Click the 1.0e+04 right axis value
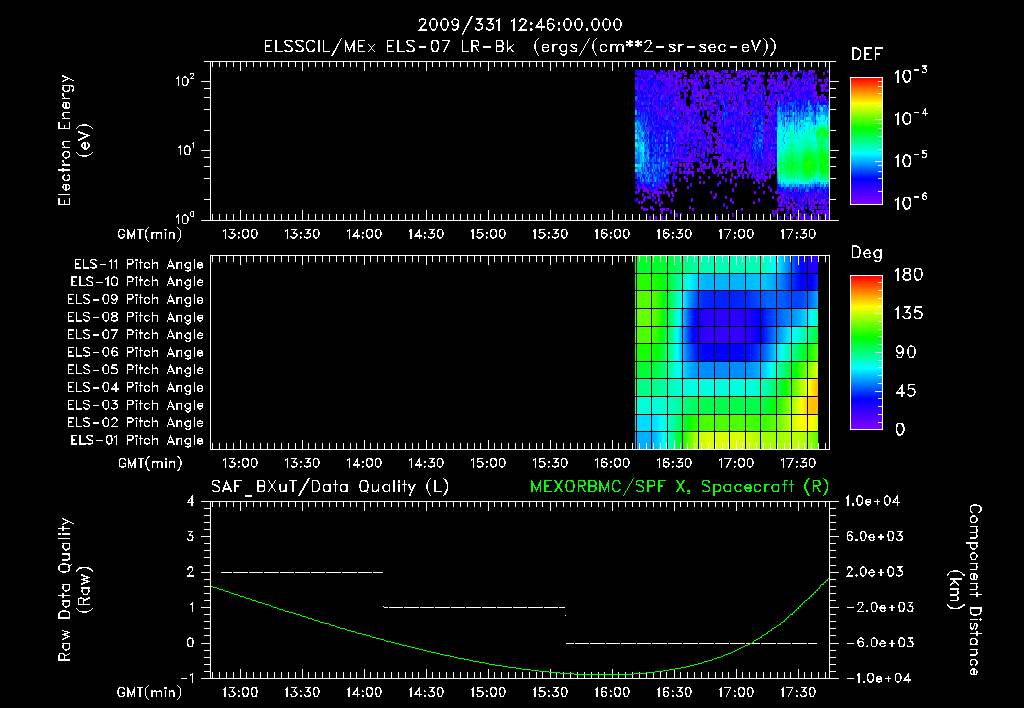 [872, 501]
